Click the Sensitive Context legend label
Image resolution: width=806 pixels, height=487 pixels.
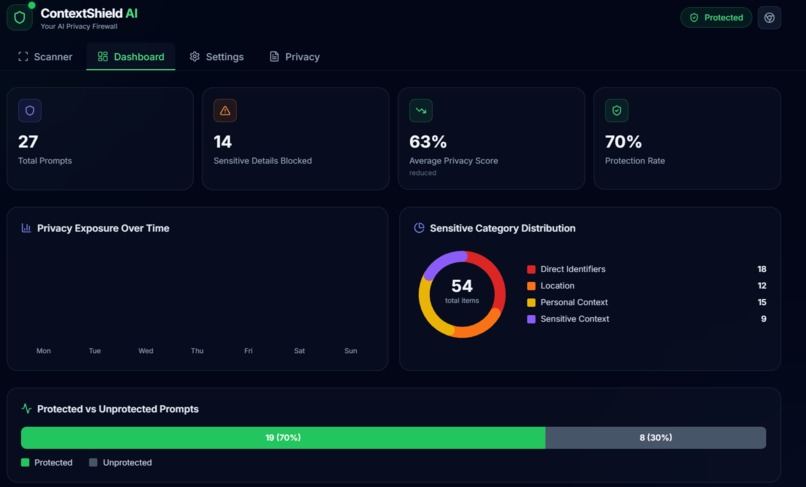(x=575, y=319)
